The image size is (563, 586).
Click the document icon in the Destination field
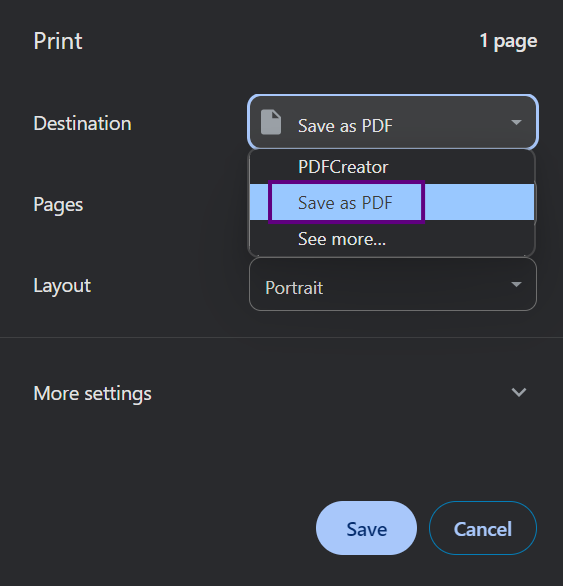[x=271, y=122]
